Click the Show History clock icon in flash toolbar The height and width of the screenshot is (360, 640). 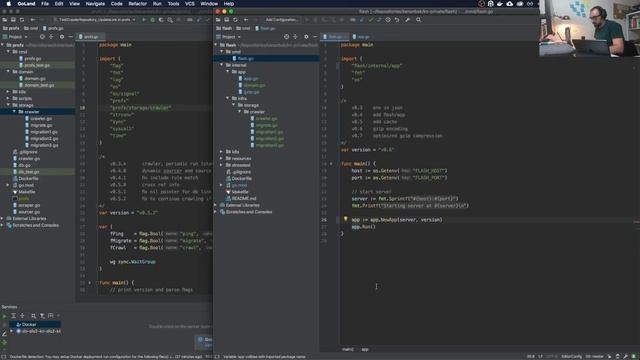388,20
